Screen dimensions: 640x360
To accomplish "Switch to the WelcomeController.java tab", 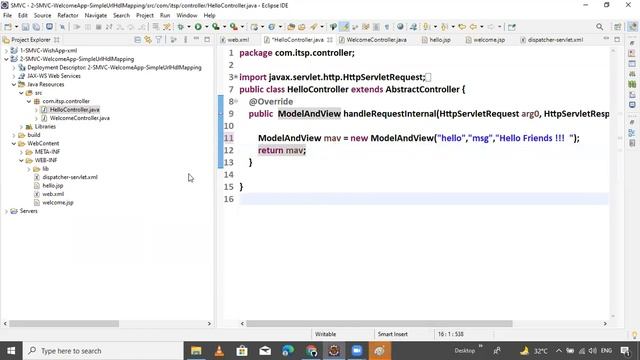I will coord(372,40).
